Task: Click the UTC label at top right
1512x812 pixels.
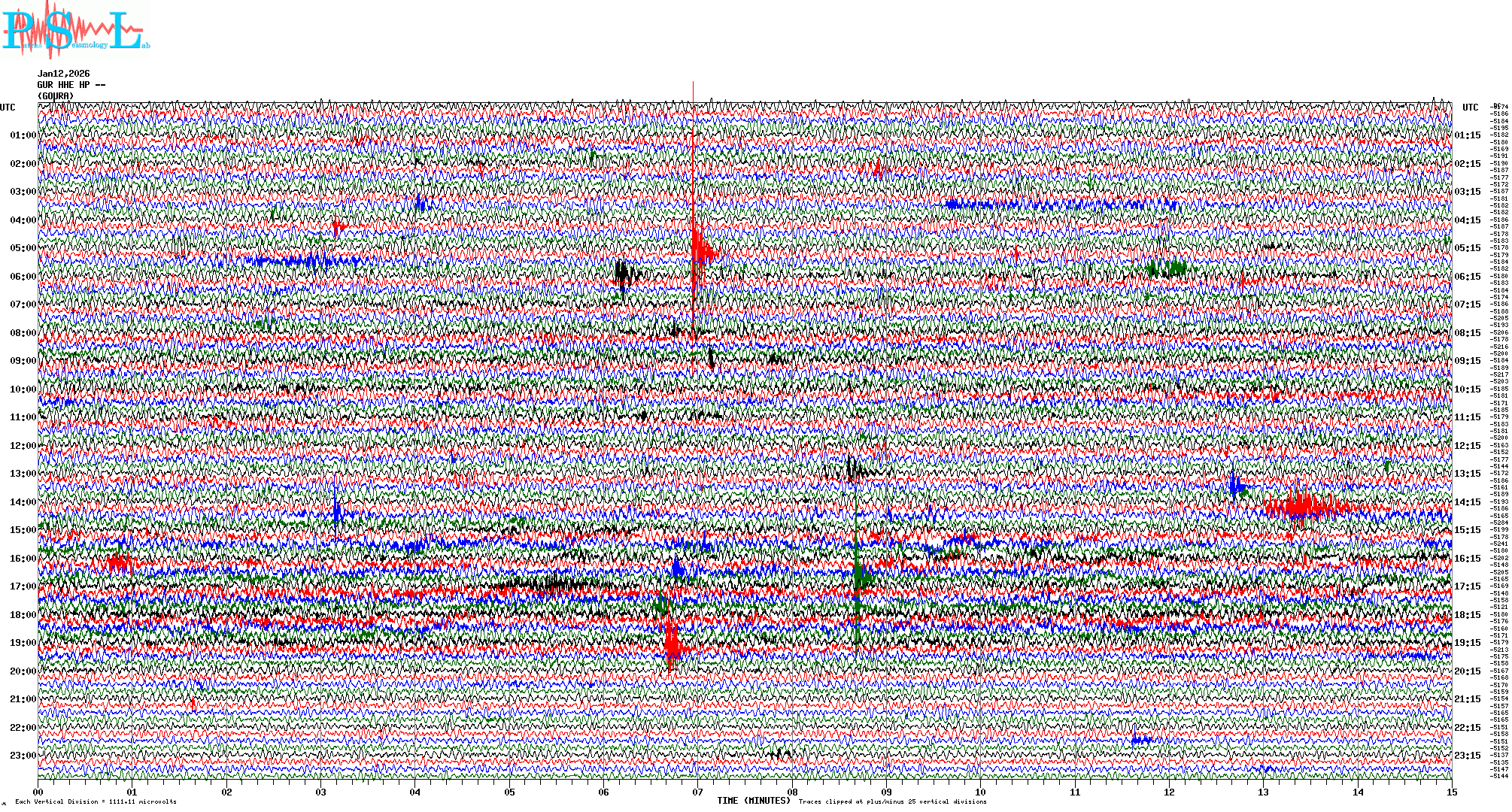Action: [1471, 108]
